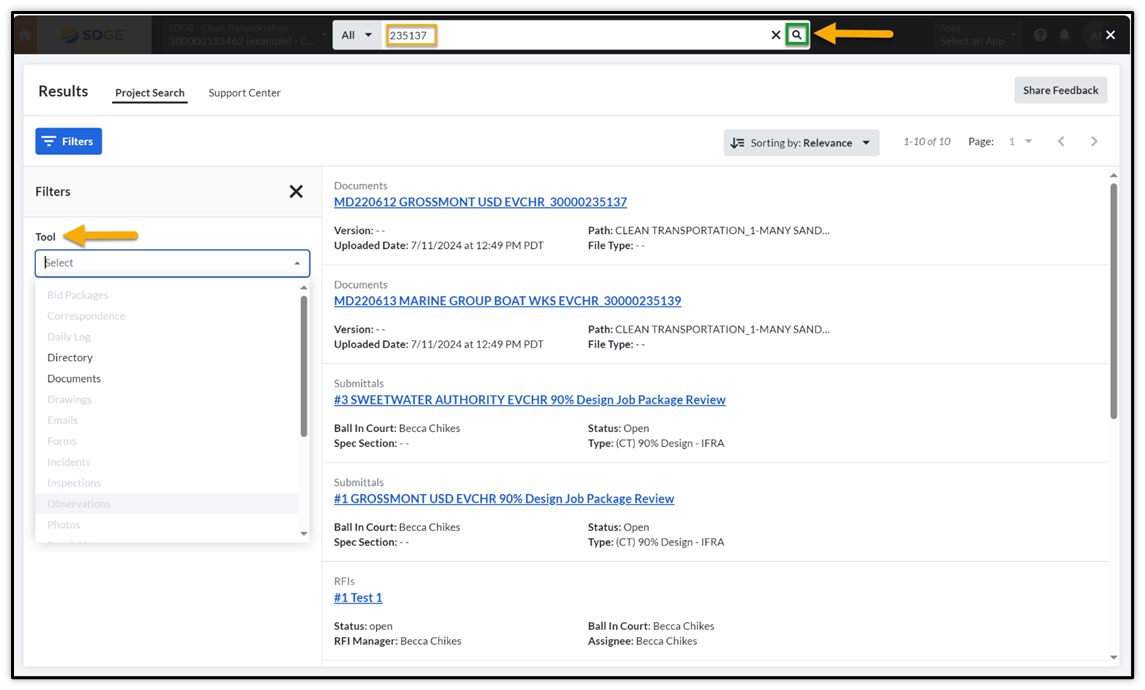This screenshot has width=1145, height=690.
Task: Click the Tool Select combo box
Action: pyautogui.click(x=172, y=263)
